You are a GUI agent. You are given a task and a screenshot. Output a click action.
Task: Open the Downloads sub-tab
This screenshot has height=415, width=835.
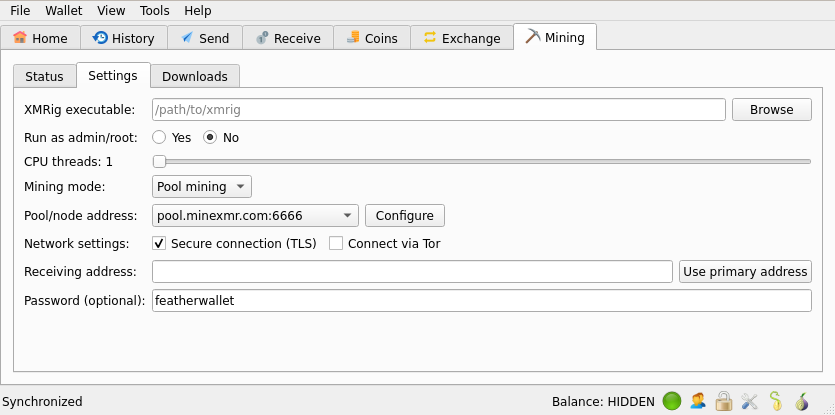195,77
